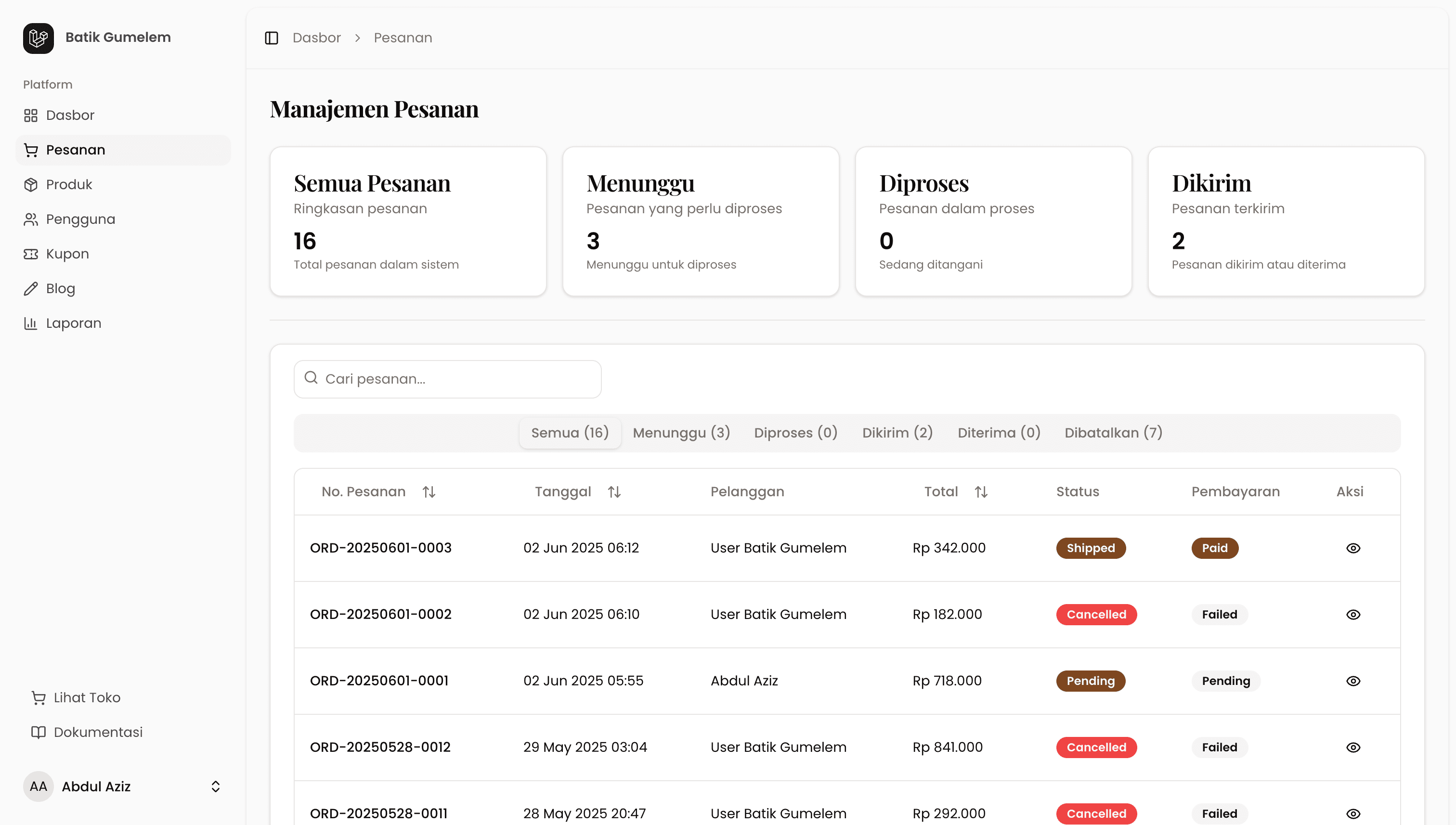Click total Rp 718.000
Screen dimensions: 1456x825
coord(947,681)
